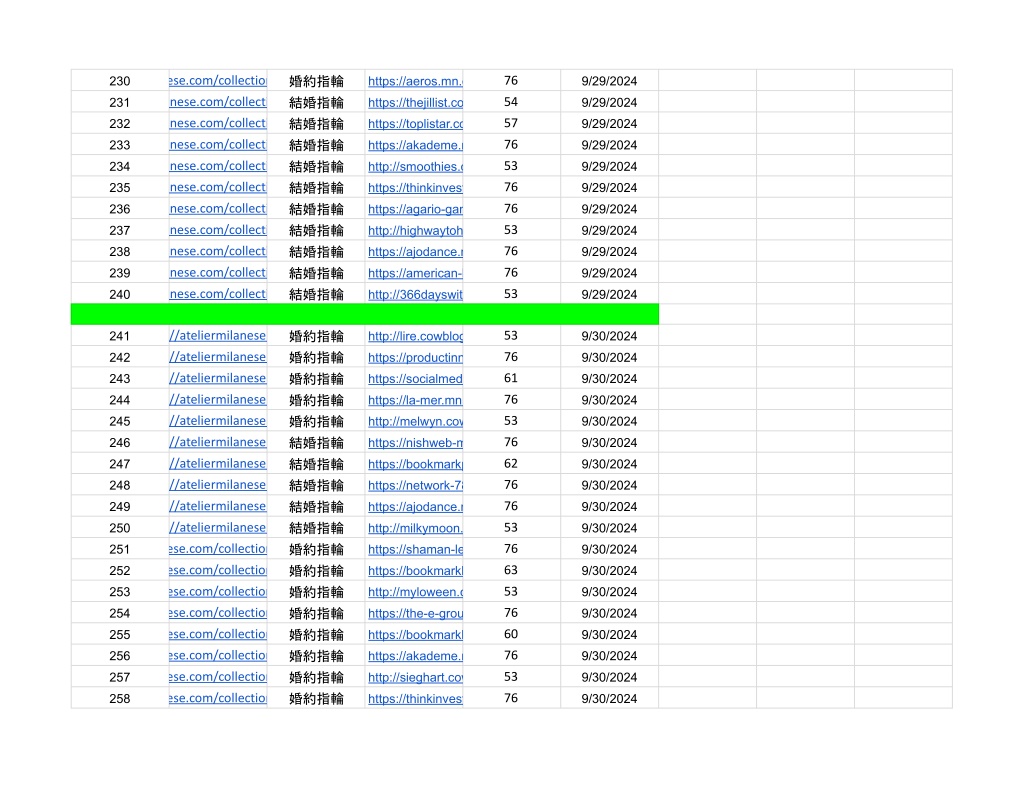Open the https://bookmark link in row 255
The height and width of the screenshot is (791, 1024).
click(x=415, y=635)
